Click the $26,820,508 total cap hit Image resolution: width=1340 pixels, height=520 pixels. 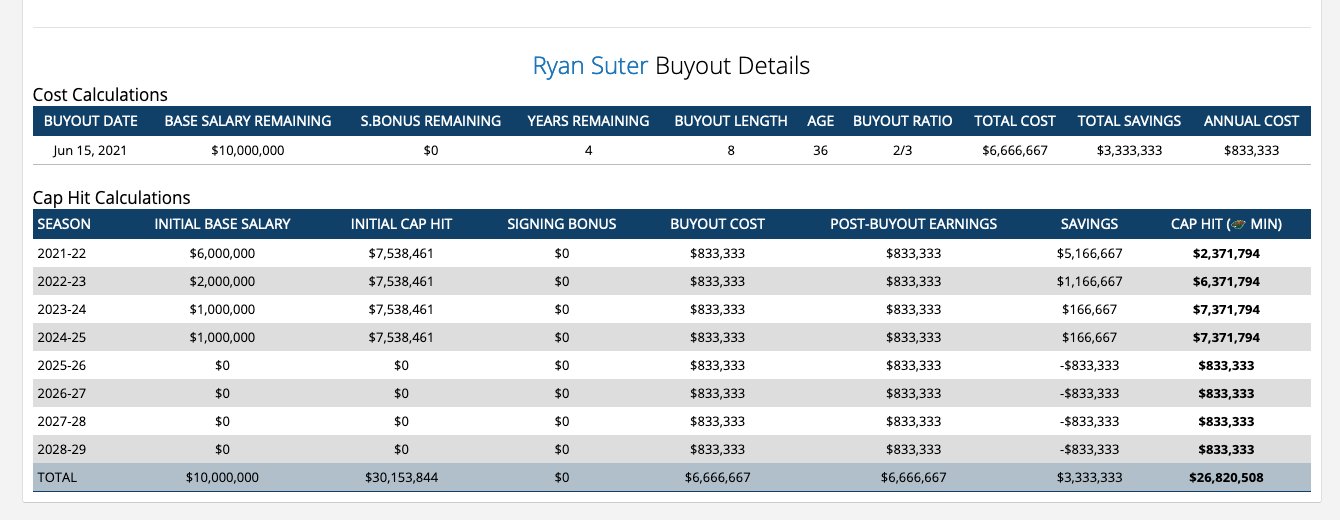pos(1226,477)
